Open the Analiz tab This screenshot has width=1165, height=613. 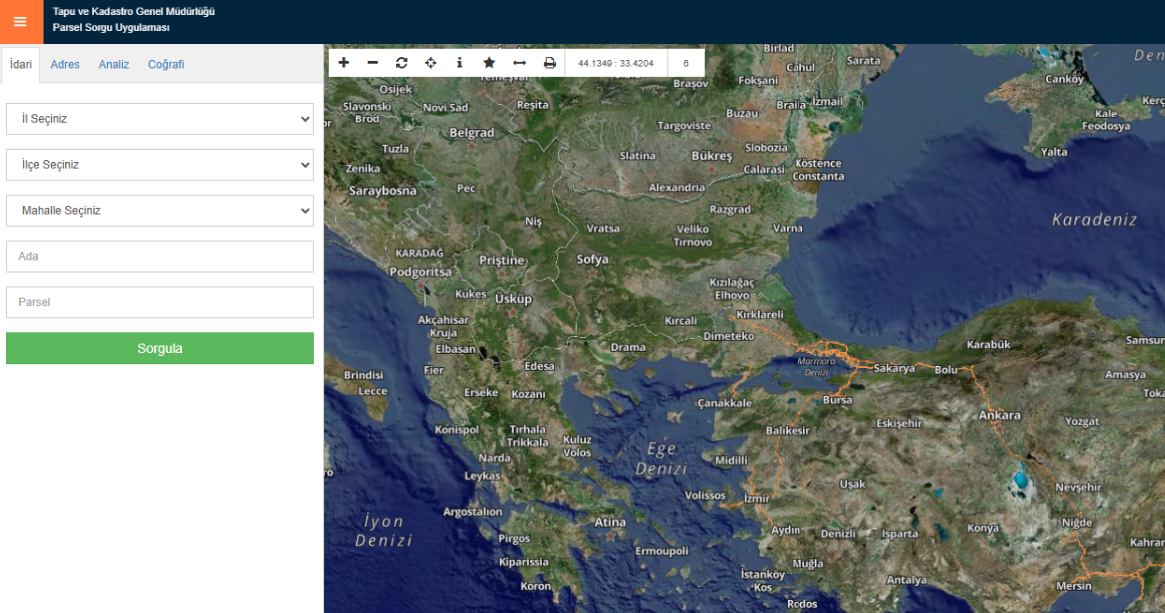114,65
